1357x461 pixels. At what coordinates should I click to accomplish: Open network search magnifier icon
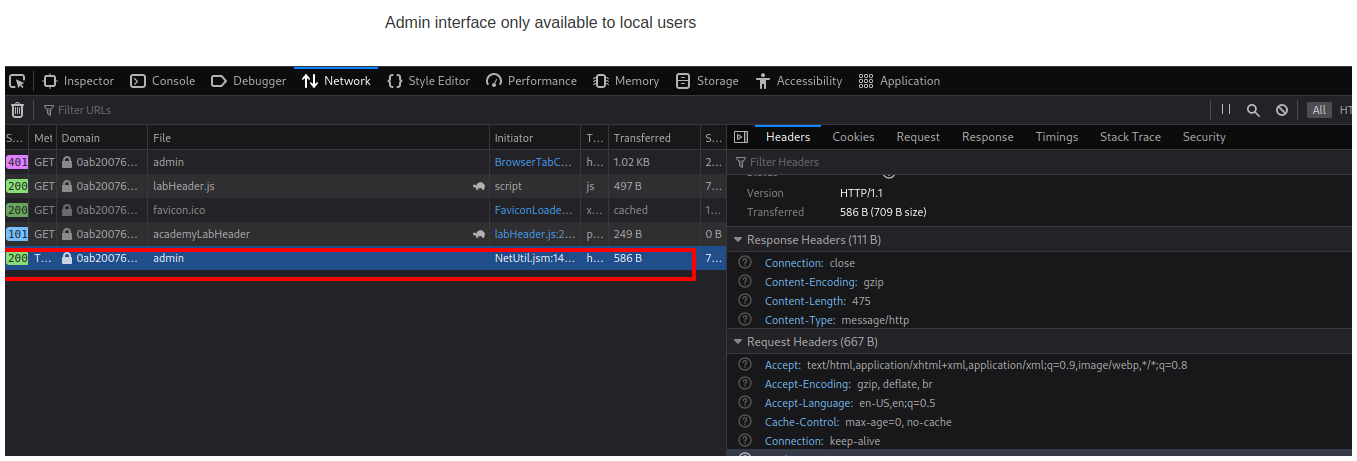(x=1253, y=110)
